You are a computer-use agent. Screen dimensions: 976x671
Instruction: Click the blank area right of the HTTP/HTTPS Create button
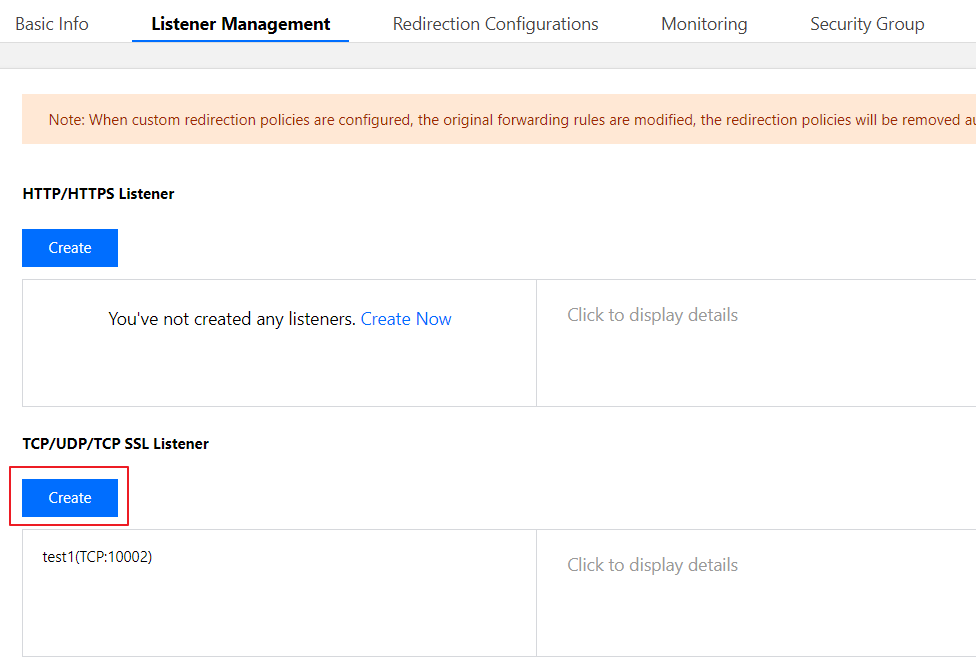click(x=500, y=248)
